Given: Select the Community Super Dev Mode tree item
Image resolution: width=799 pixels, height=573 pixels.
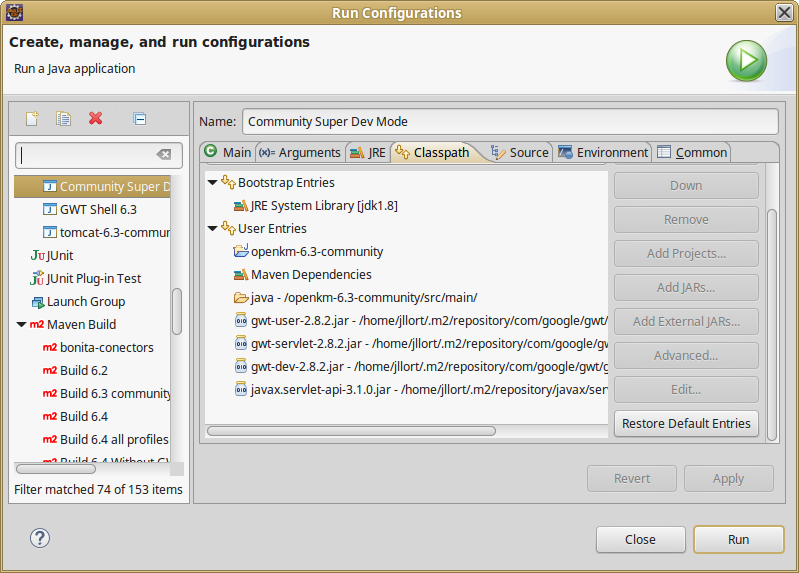Looking at the screenshot, I should coord(93,187).
